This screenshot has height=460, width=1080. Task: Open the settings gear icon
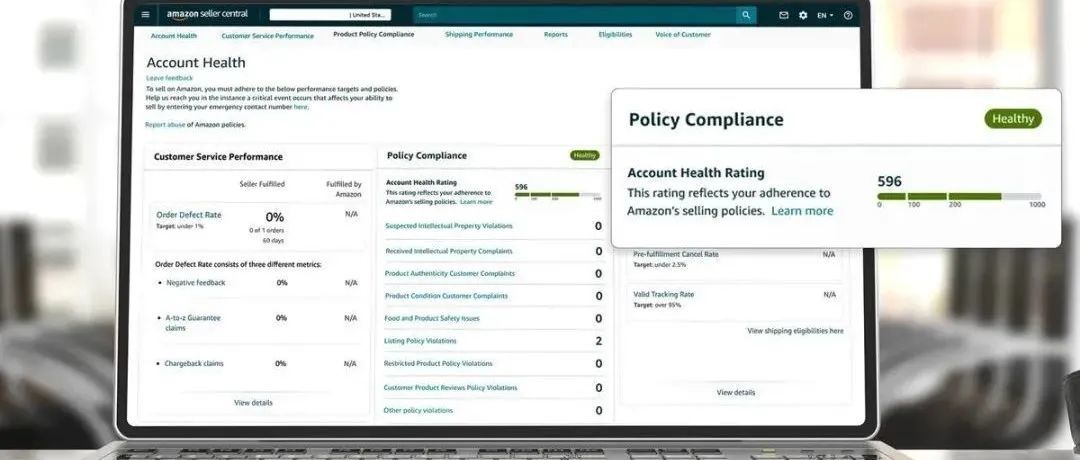pos(803,15)
